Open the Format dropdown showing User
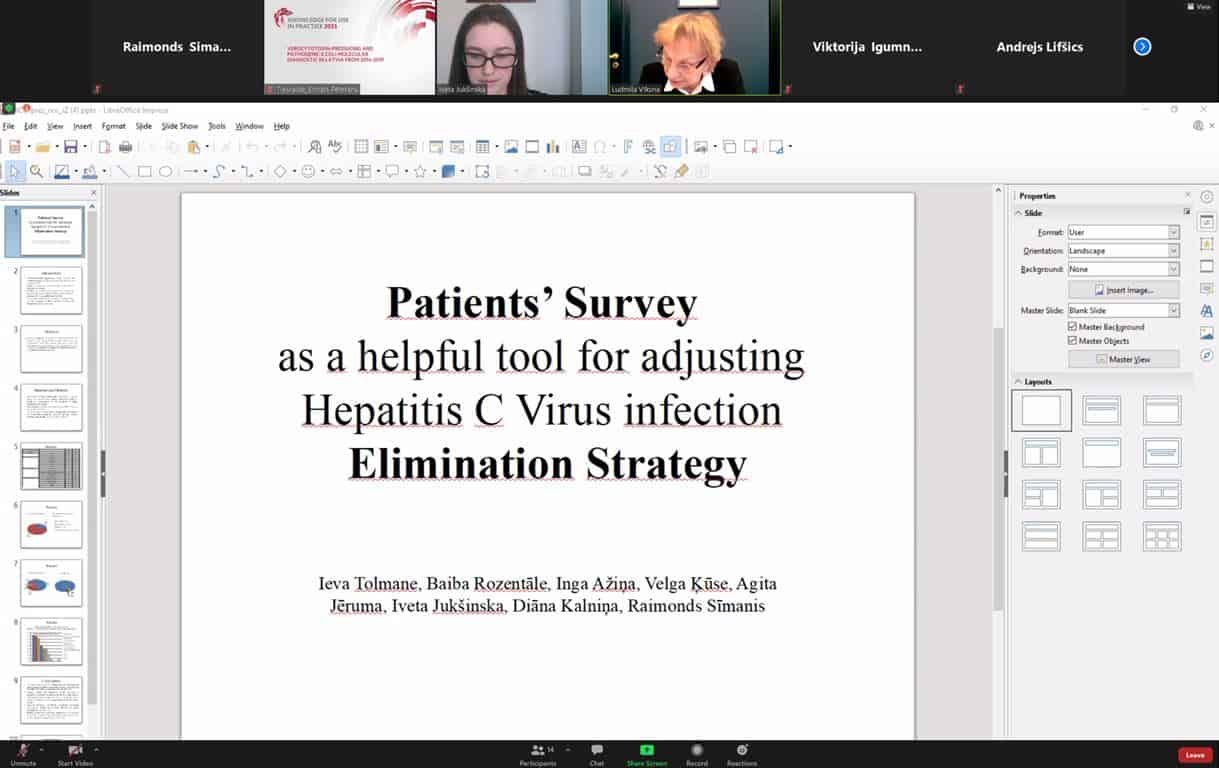 point(1124,232)
